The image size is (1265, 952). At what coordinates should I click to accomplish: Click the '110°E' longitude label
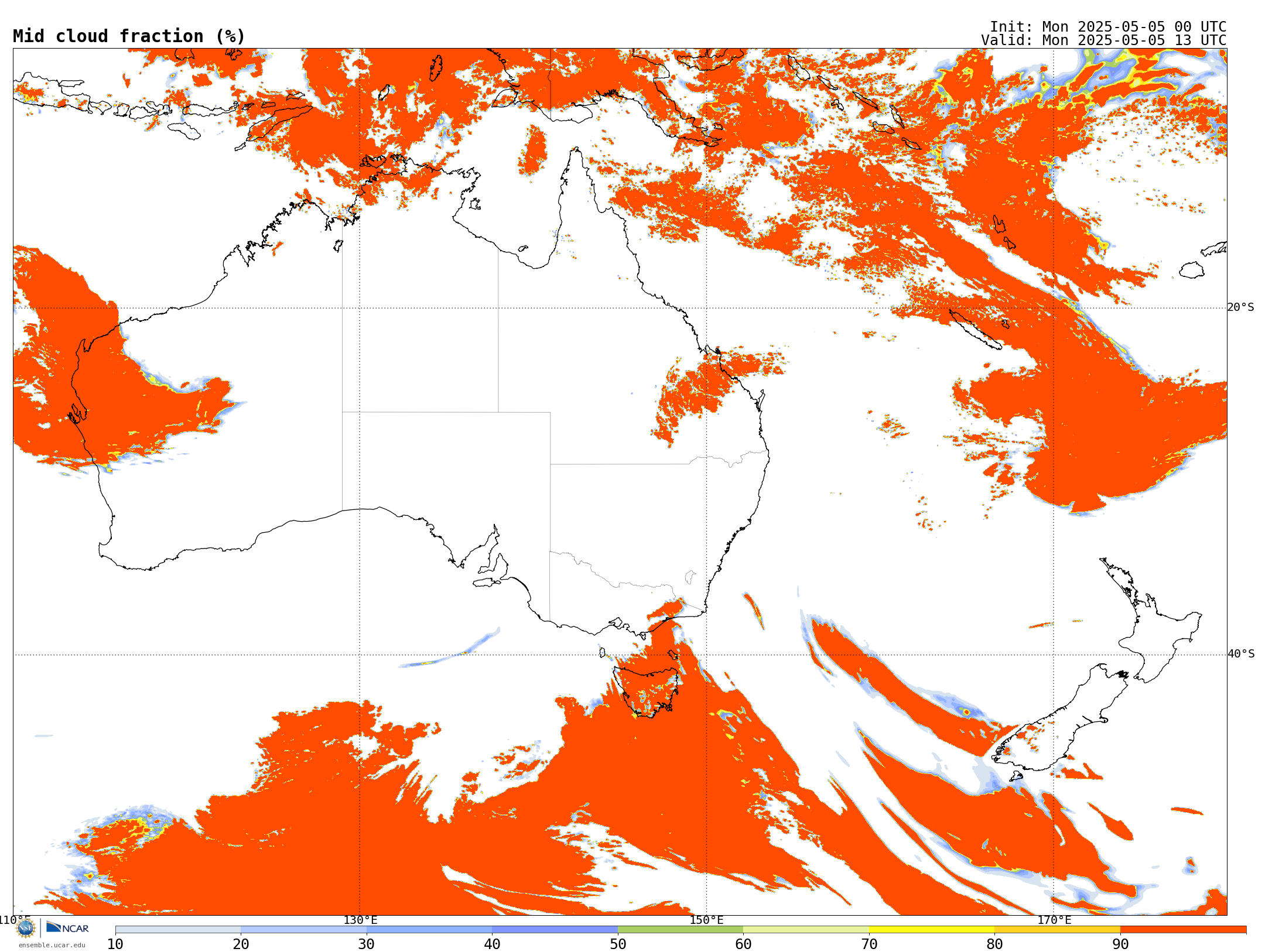[x=15, y=920]
